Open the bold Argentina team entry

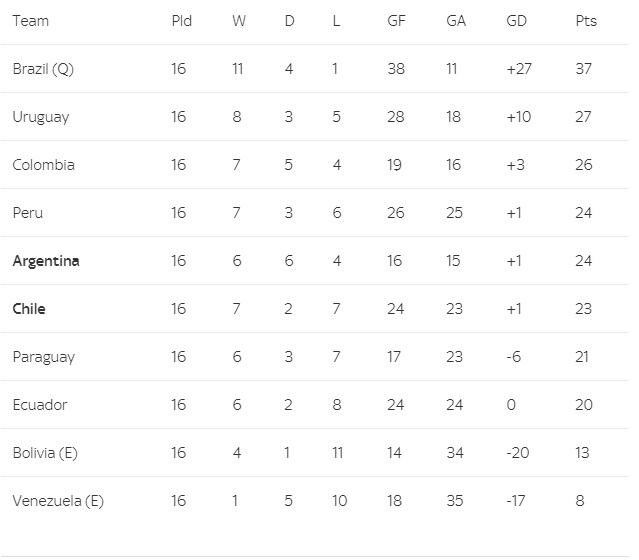(46, 261)
